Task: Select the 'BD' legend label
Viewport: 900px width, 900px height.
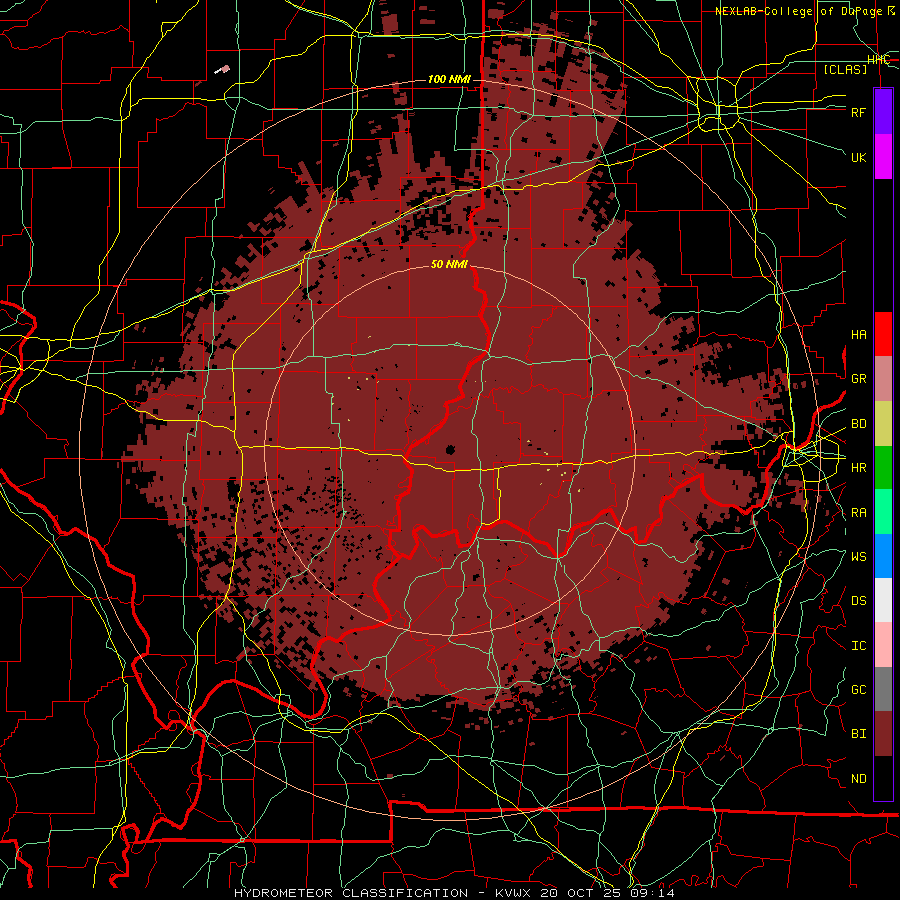Action: tap(858, 424)
